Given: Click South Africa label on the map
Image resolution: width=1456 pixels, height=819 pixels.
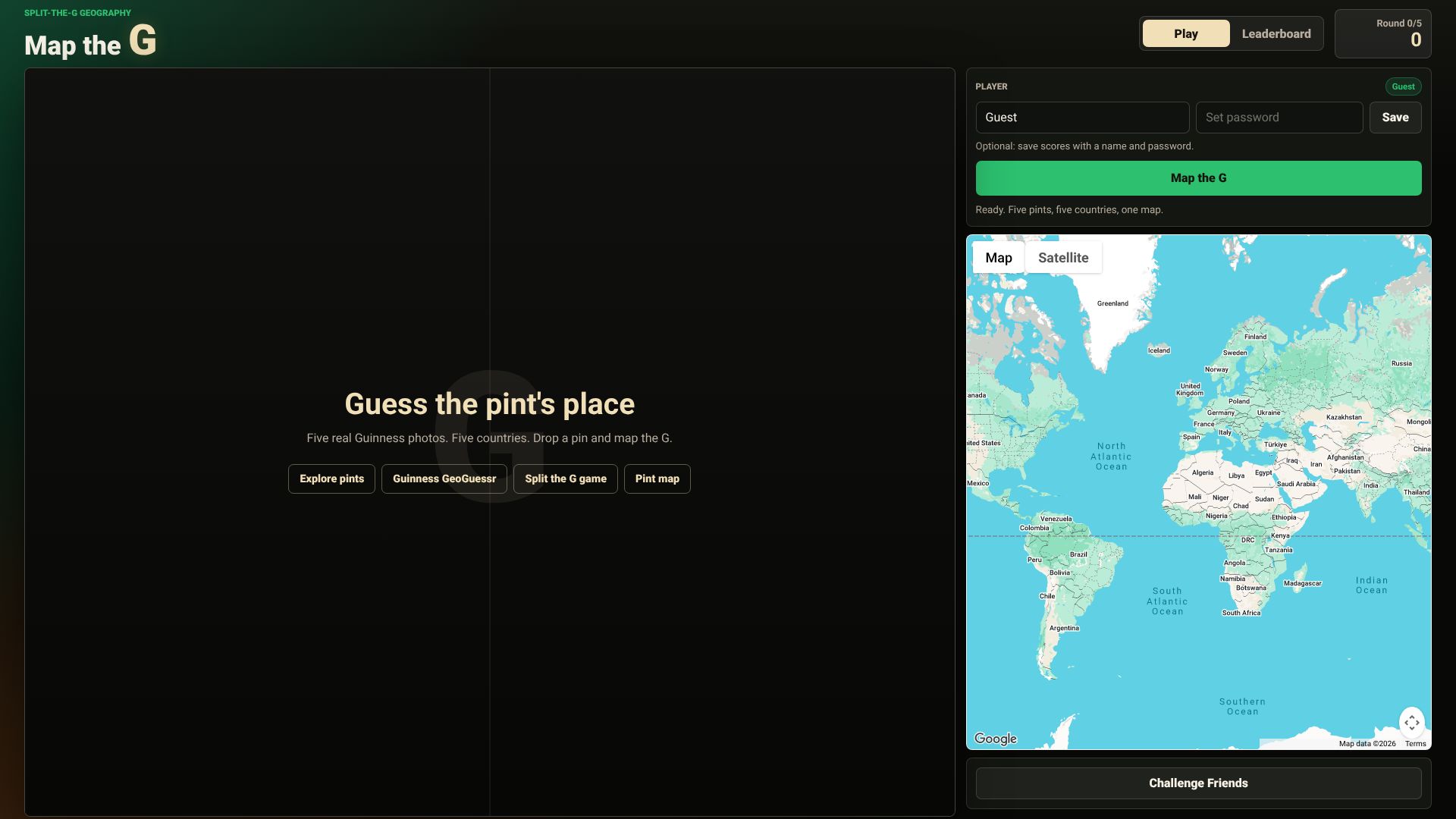Looking at the screenshot, I should 1241,613.
